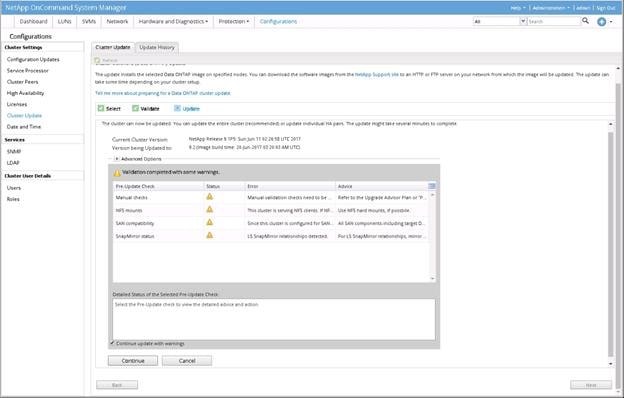Toggle Continue update with warnings checkbox

pyautogui.click(x=112, y=343)
